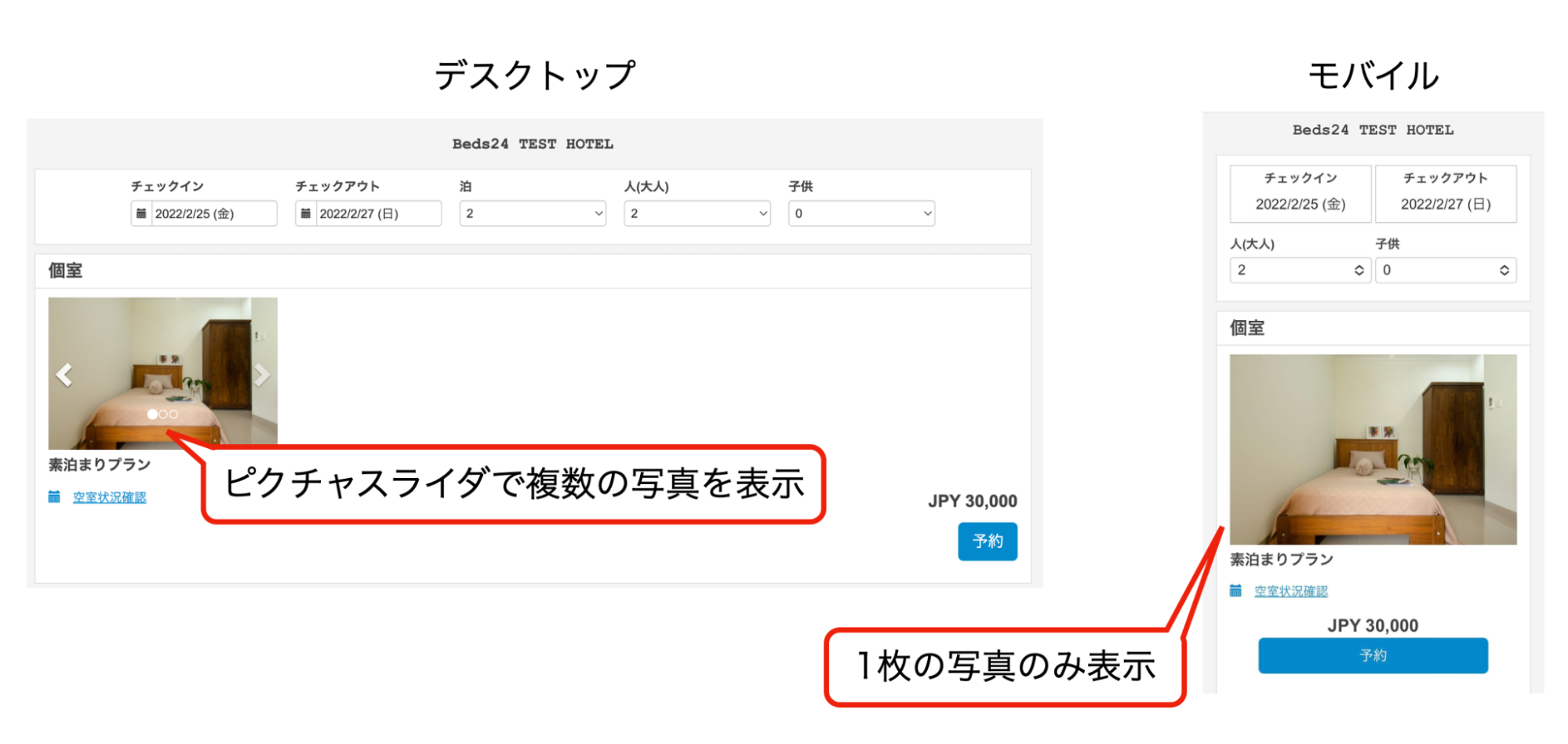Click calendar icon beside mobile 空室状況確認 link

click(1235, 591)
